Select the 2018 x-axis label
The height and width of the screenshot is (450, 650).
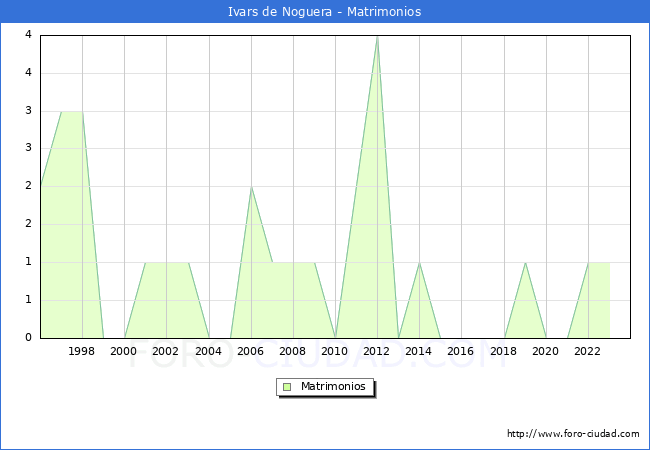pyautogui.click(x=504, y=351)
